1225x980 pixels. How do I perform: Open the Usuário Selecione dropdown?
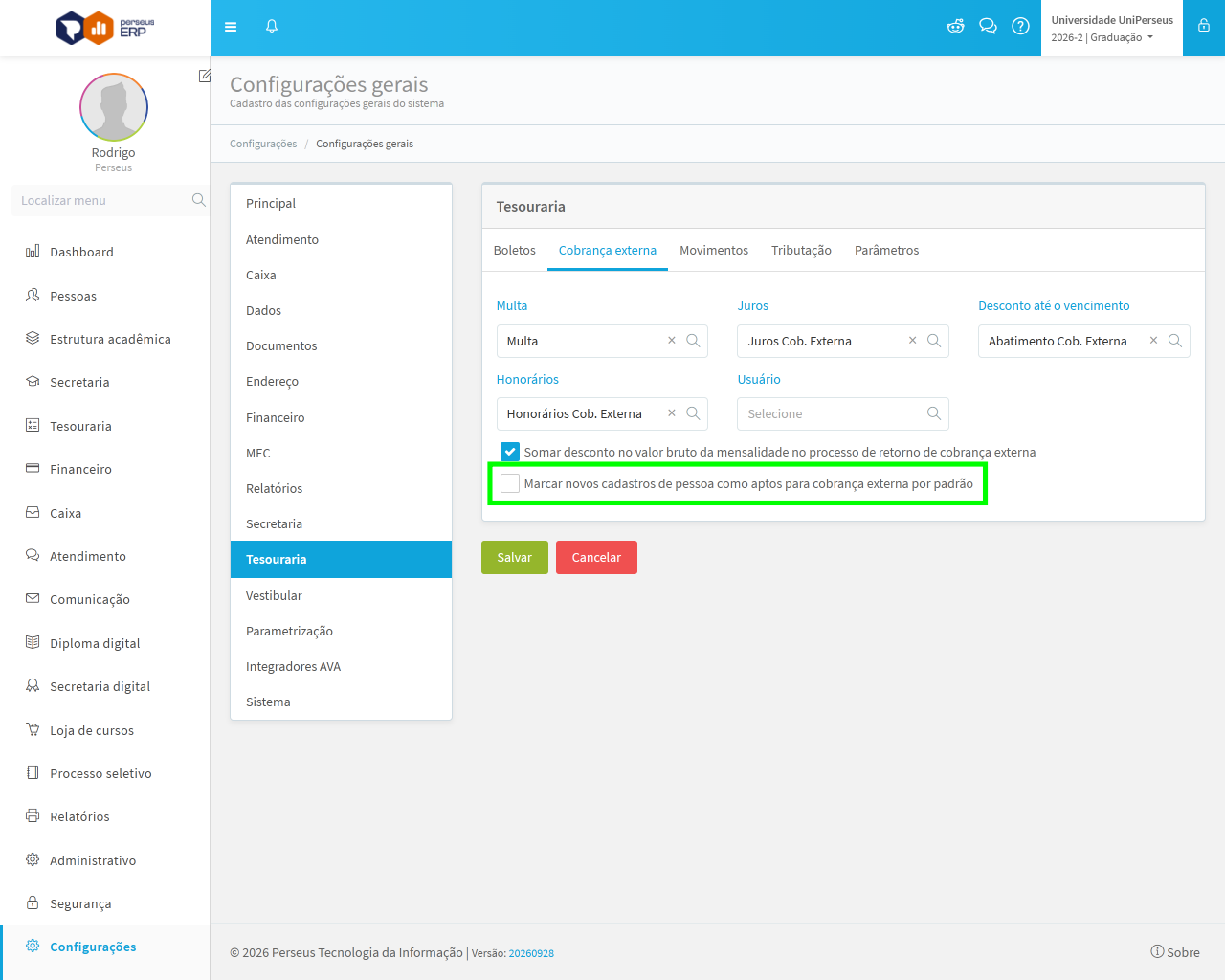point(842,413)
